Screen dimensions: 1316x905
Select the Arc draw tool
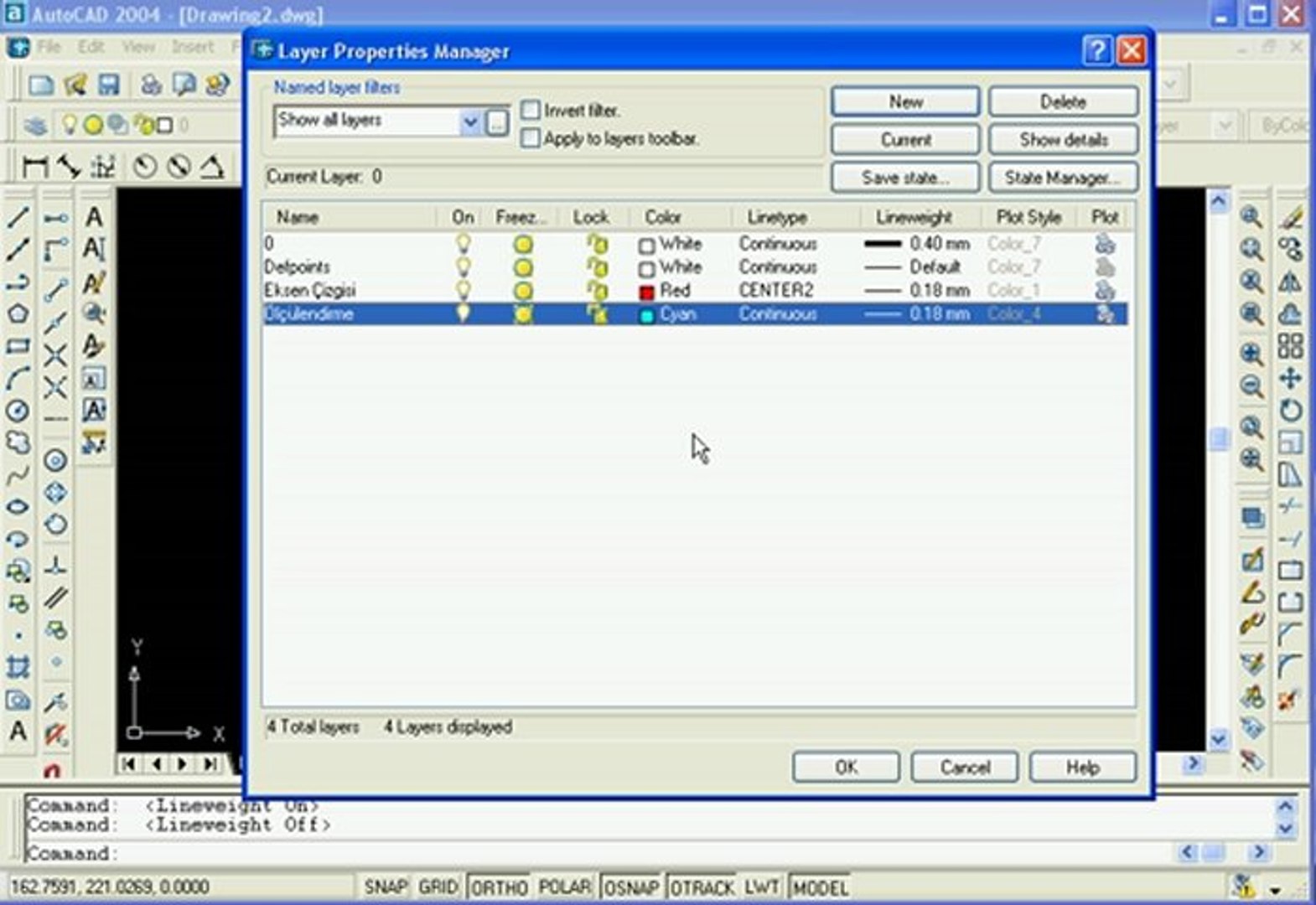pos(18,379)
